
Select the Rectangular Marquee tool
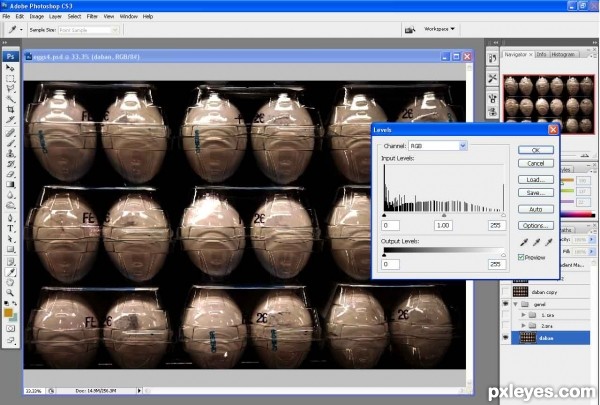tap(10, 79)
